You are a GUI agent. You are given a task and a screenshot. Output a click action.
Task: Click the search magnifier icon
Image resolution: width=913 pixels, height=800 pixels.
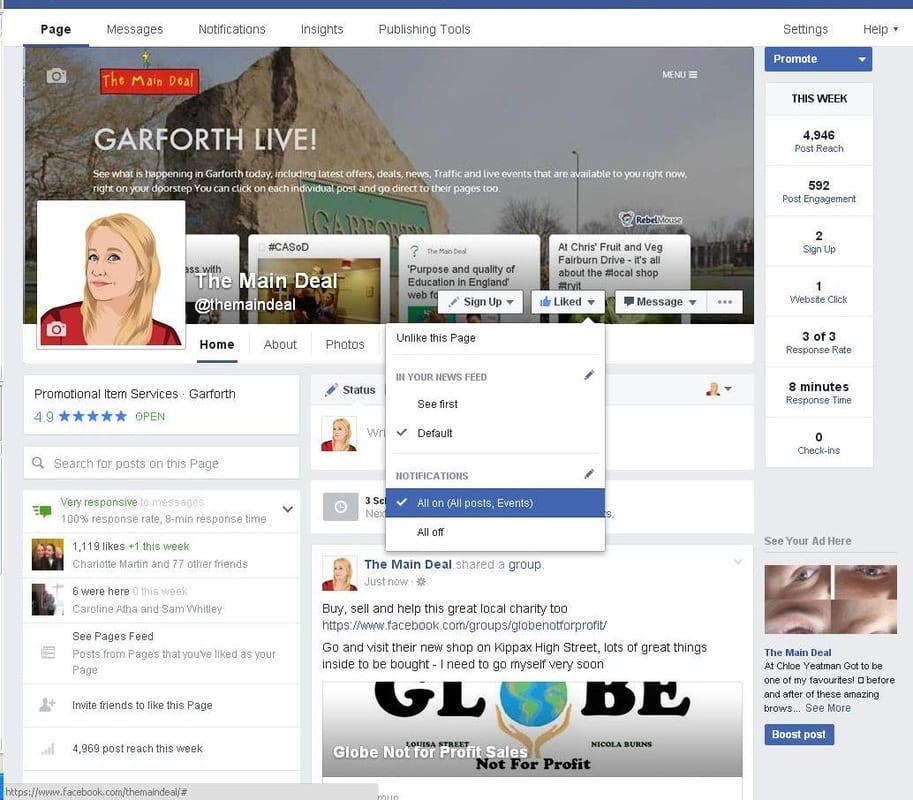tap(38, 463)
